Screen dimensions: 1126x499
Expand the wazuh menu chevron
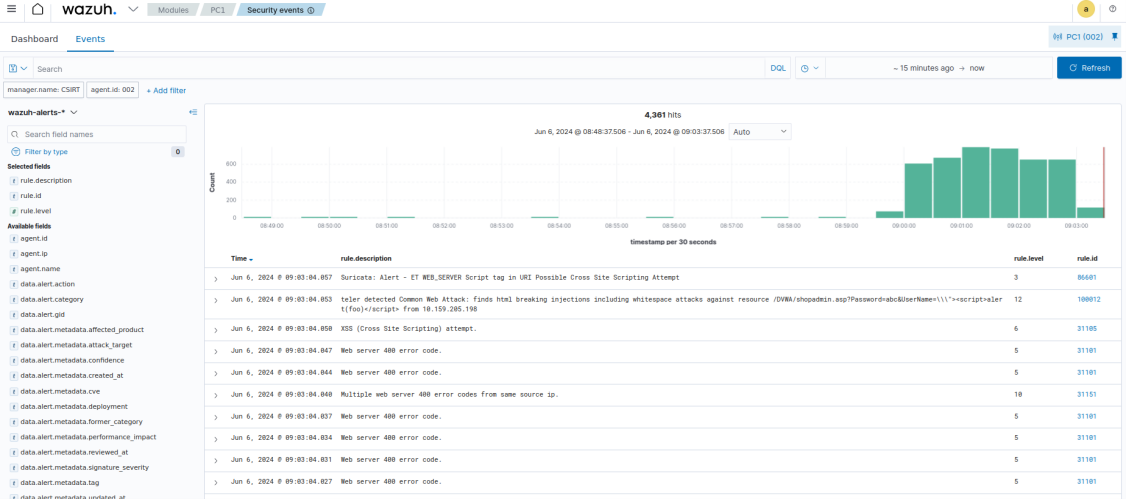click(x=133, y=9)
